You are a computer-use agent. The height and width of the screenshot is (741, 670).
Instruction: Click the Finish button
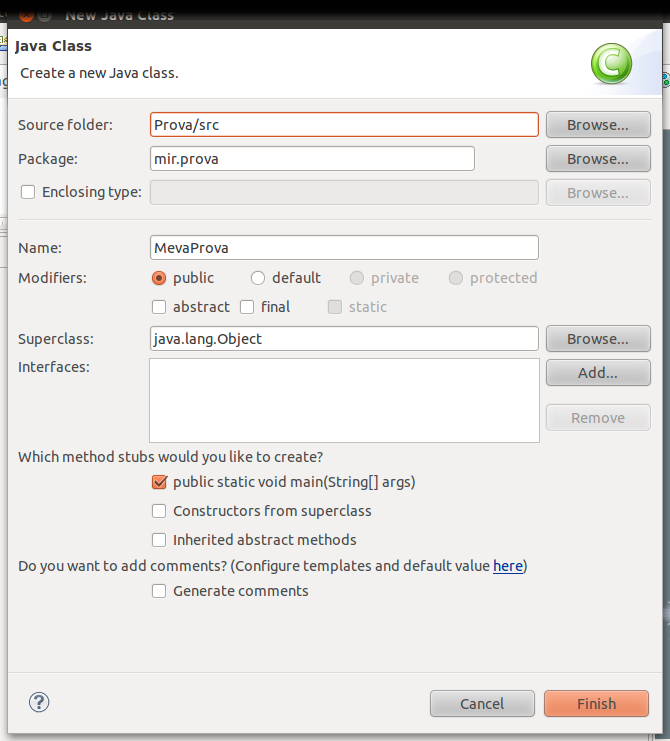click(596, 704)
